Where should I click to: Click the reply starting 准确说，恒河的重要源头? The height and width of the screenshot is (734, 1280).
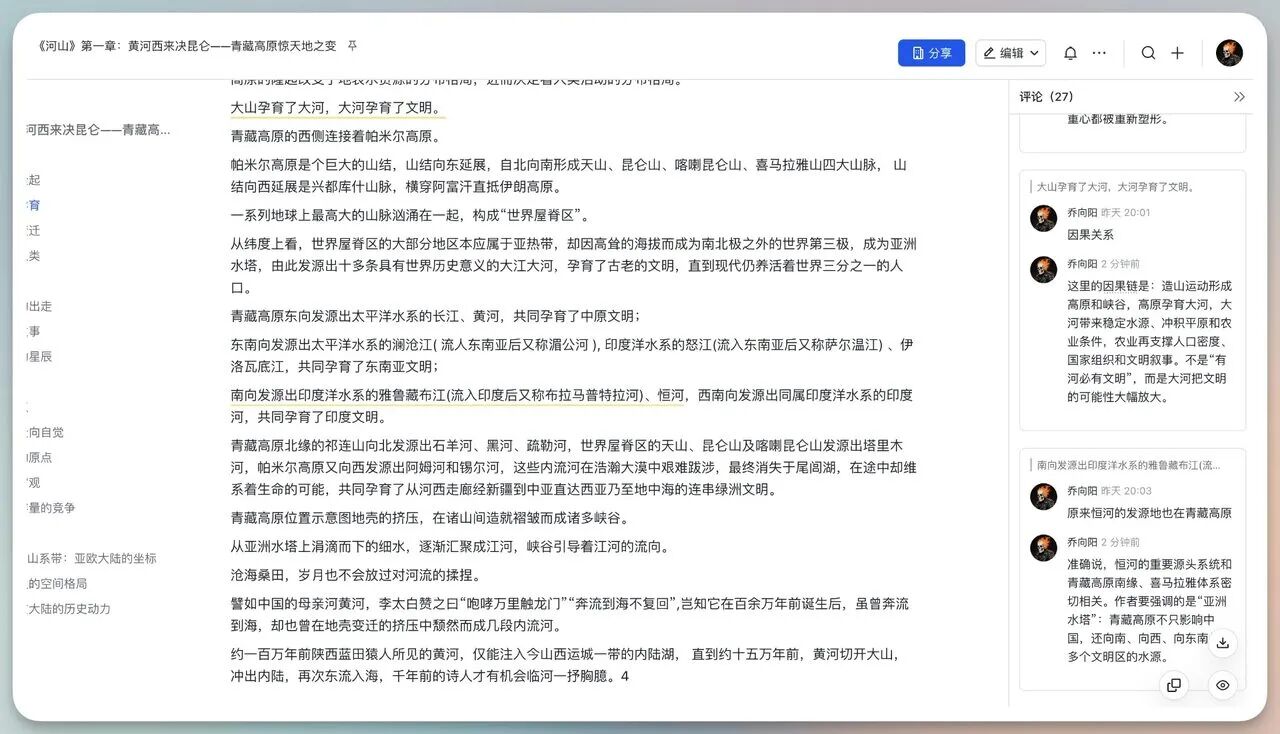[1150, 610]
